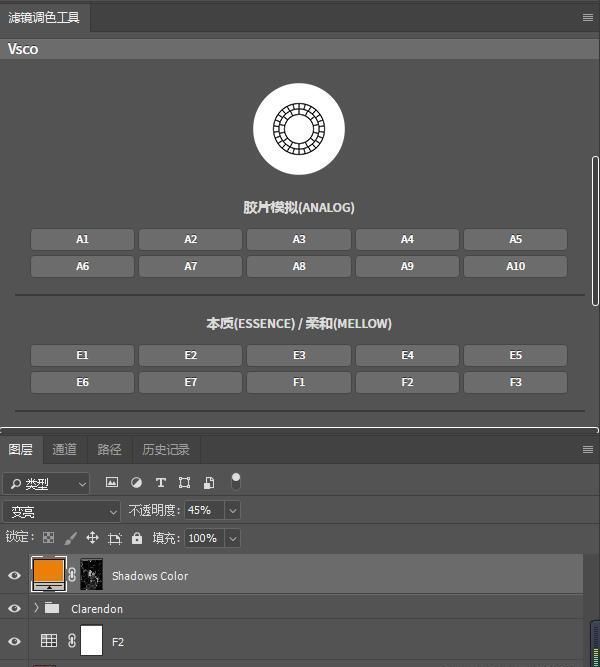
Task: Apply the A4 filter
Action: tap(407, 239)
